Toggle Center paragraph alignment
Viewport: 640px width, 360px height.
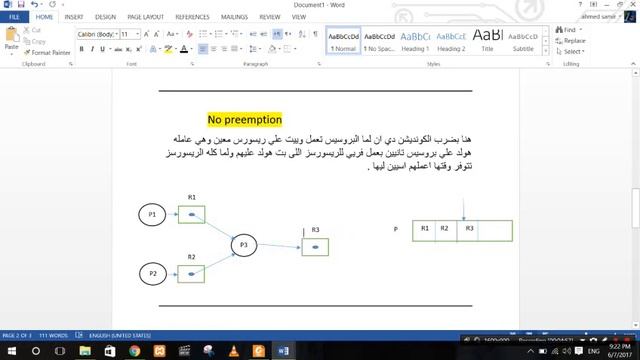click(x=213, y=49)
